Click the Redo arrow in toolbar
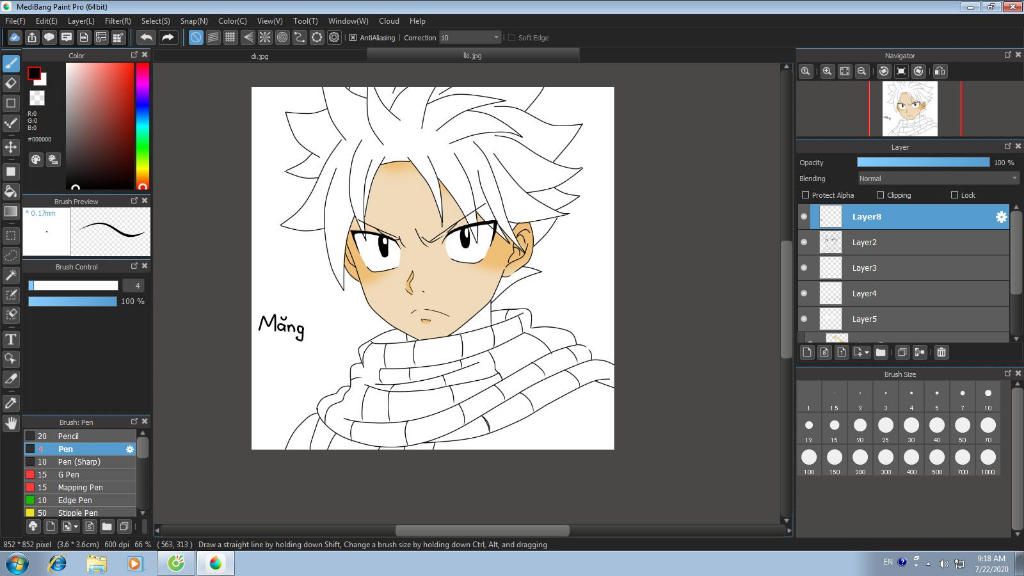The height and width of the screenshot is (576, 1024). (168, 38)
